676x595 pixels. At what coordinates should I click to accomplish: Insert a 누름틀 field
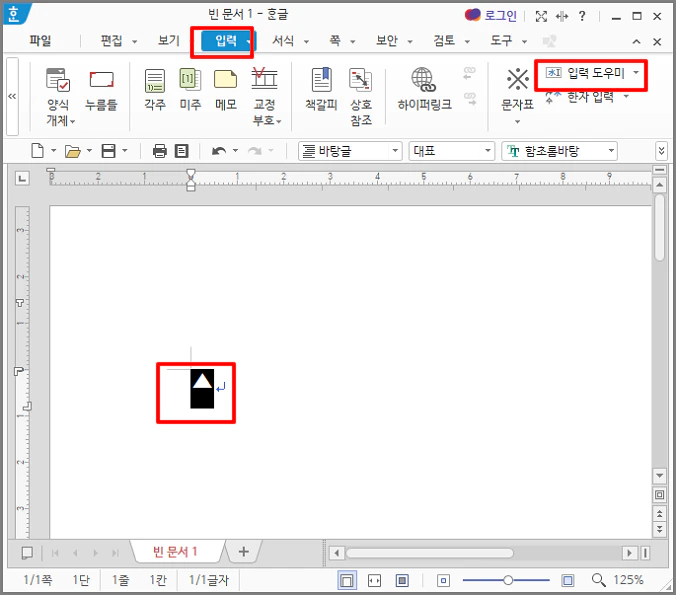[101, 90]
